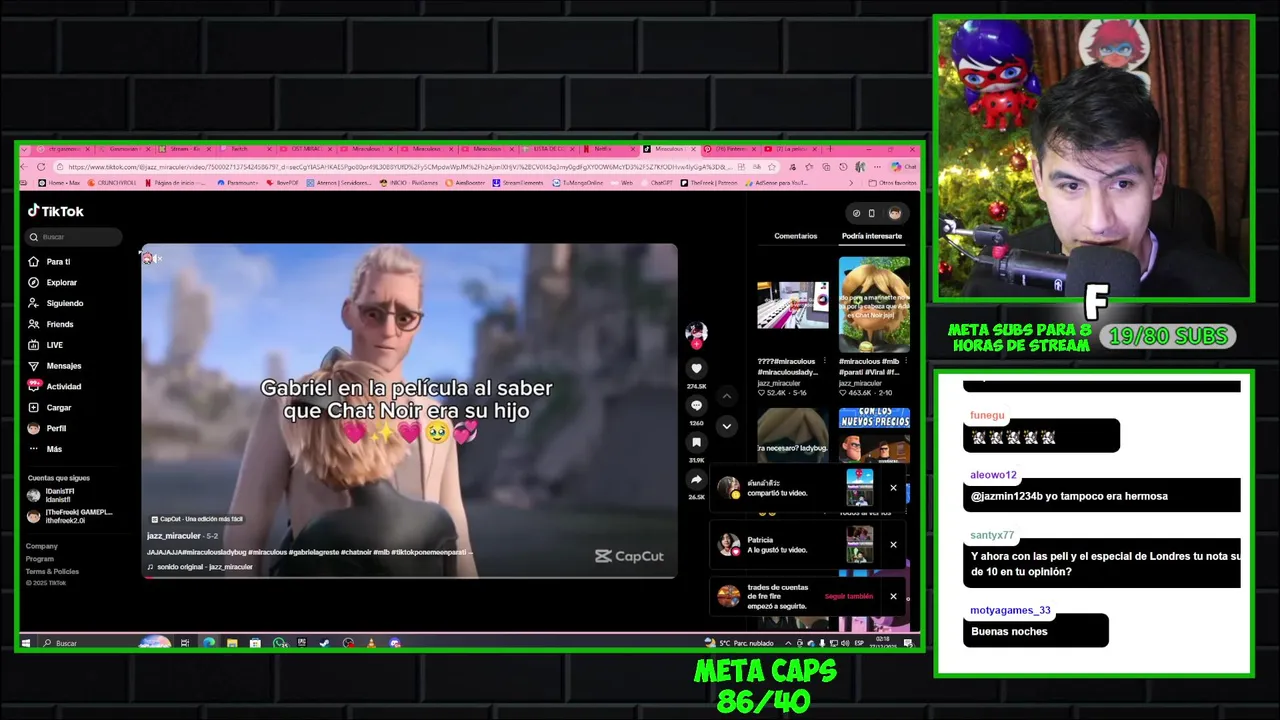
Task: Open Mensajes in the TikTok sidebar
Action: (x=55, y=366)
